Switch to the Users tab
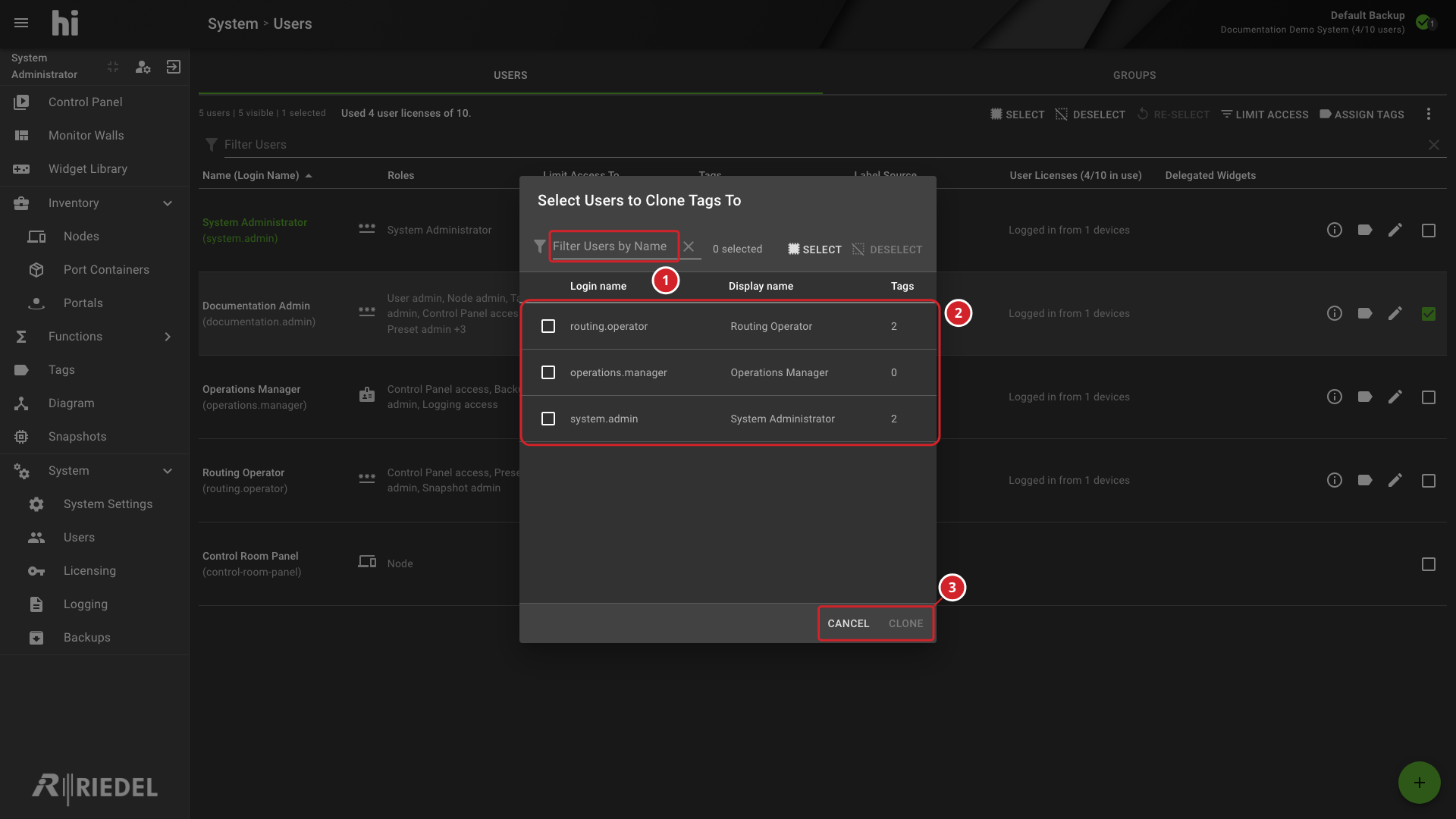This screenshot has width=1456, height=819. click(x=510, y=75)
